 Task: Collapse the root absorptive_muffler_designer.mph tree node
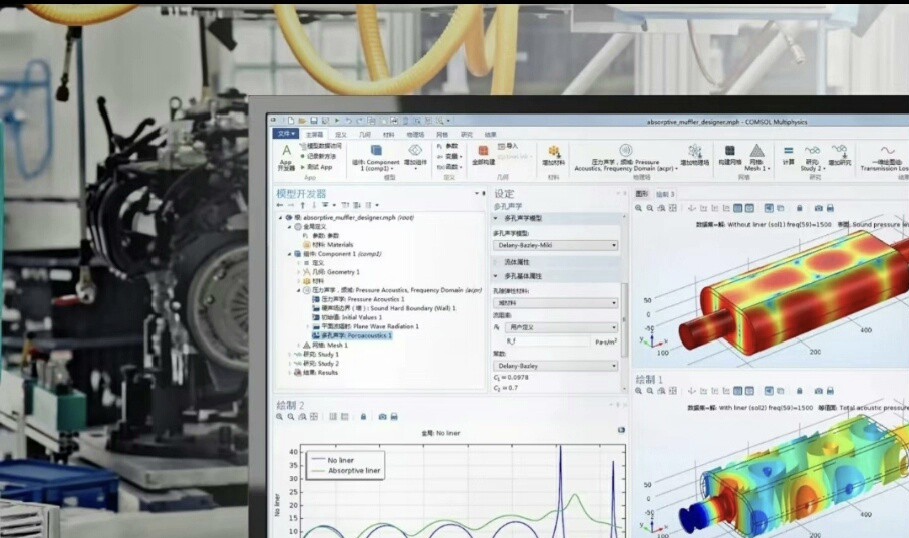click(x=281, y=218)
